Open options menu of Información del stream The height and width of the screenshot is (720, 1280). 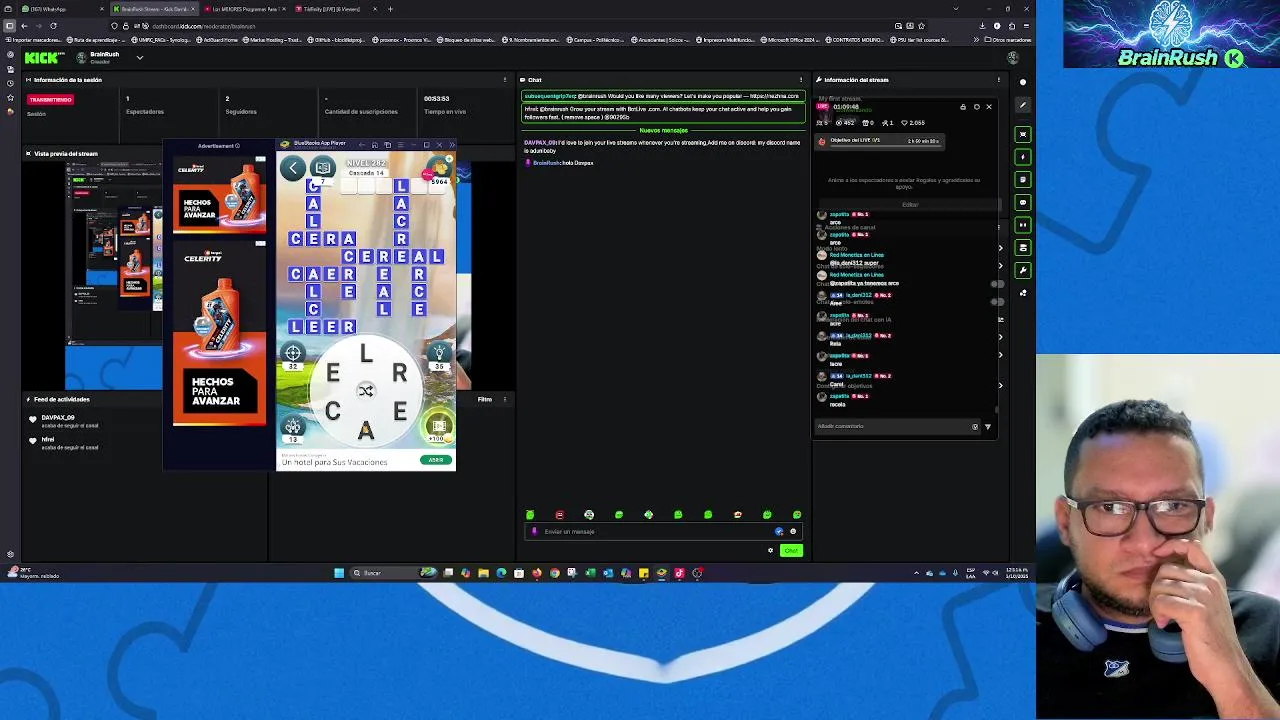pos(998,80)
